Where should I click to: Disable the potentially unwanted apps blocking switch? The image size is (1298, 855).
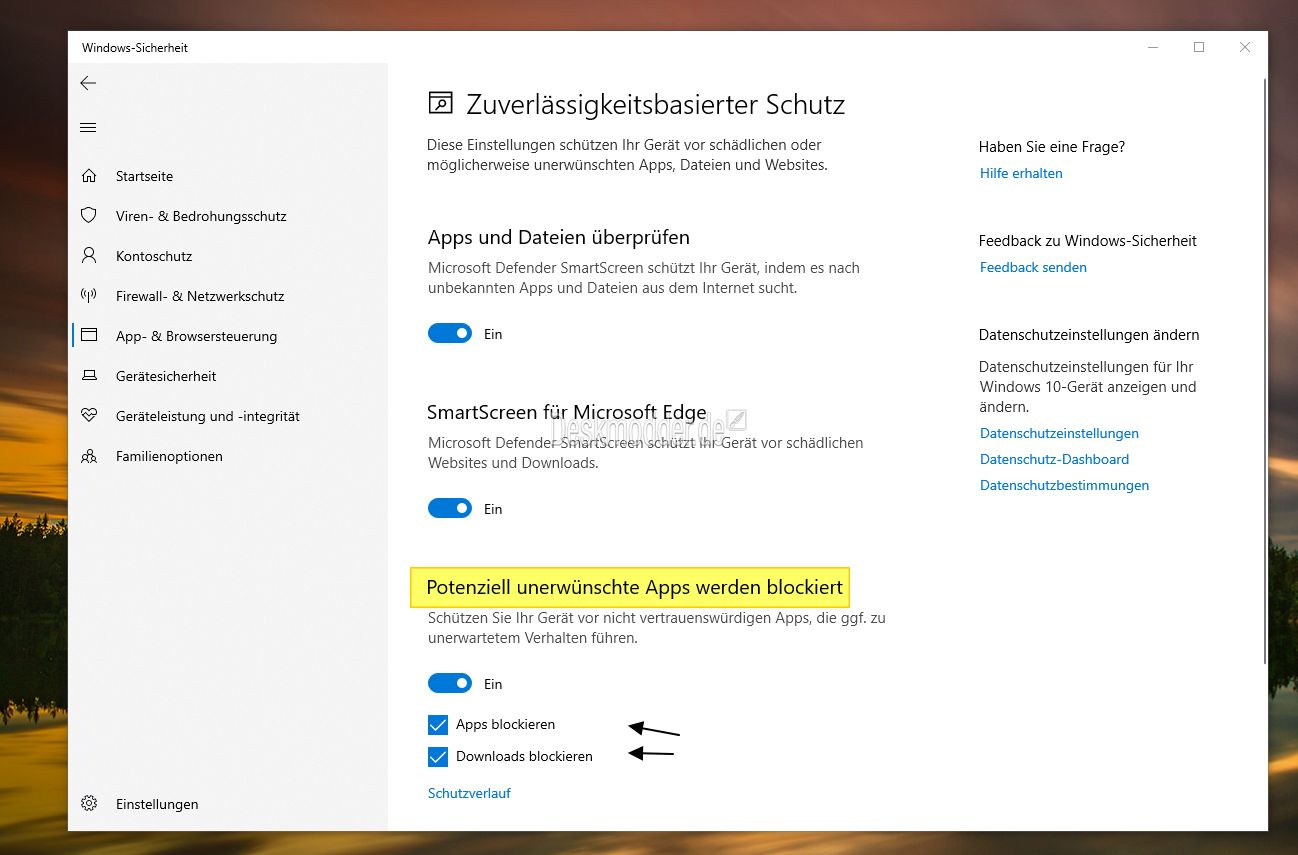(x=450, y=684)
